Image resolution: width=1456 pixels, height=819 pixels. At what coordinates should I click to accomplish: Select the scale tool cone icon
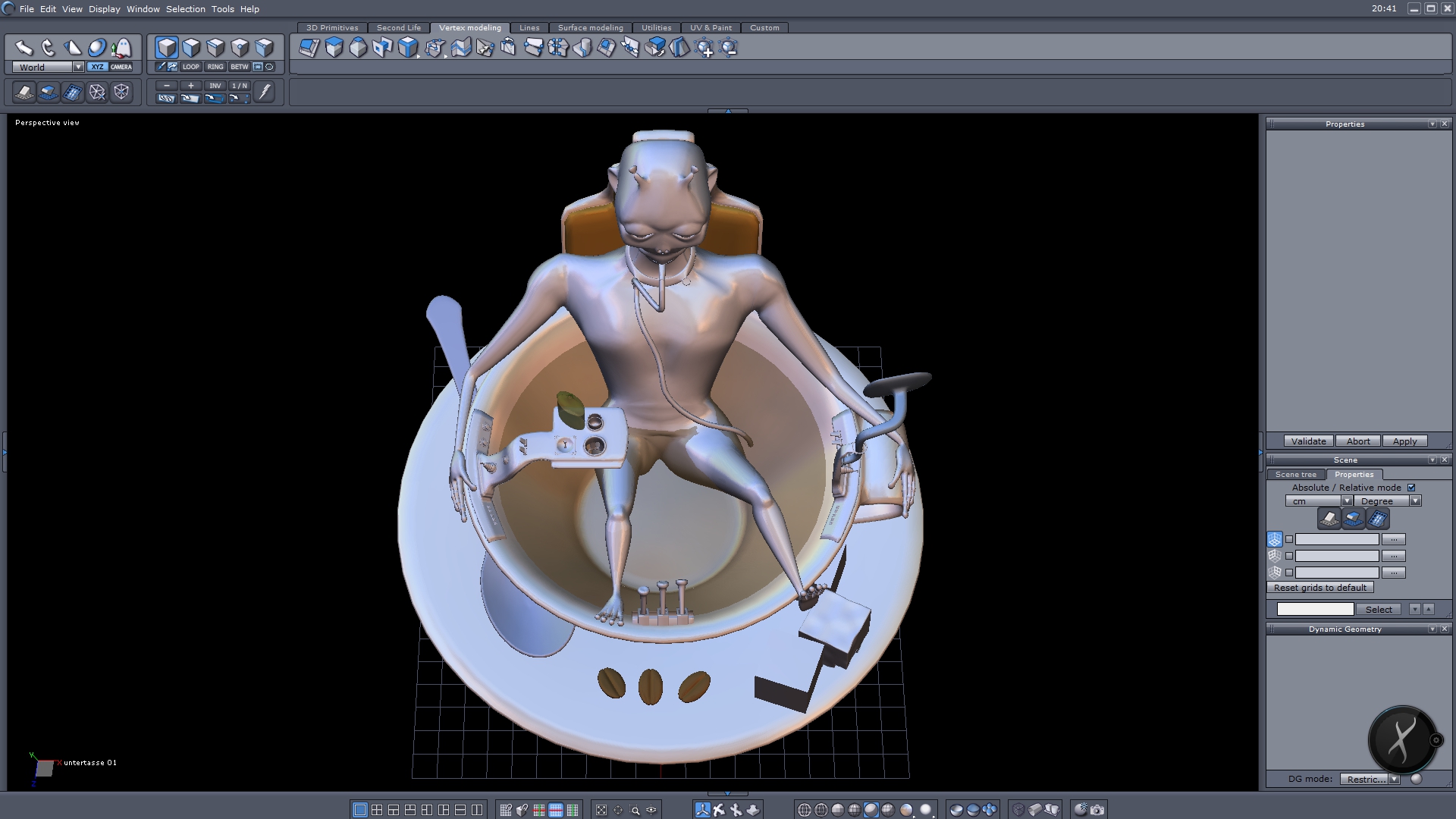point(73,48)
